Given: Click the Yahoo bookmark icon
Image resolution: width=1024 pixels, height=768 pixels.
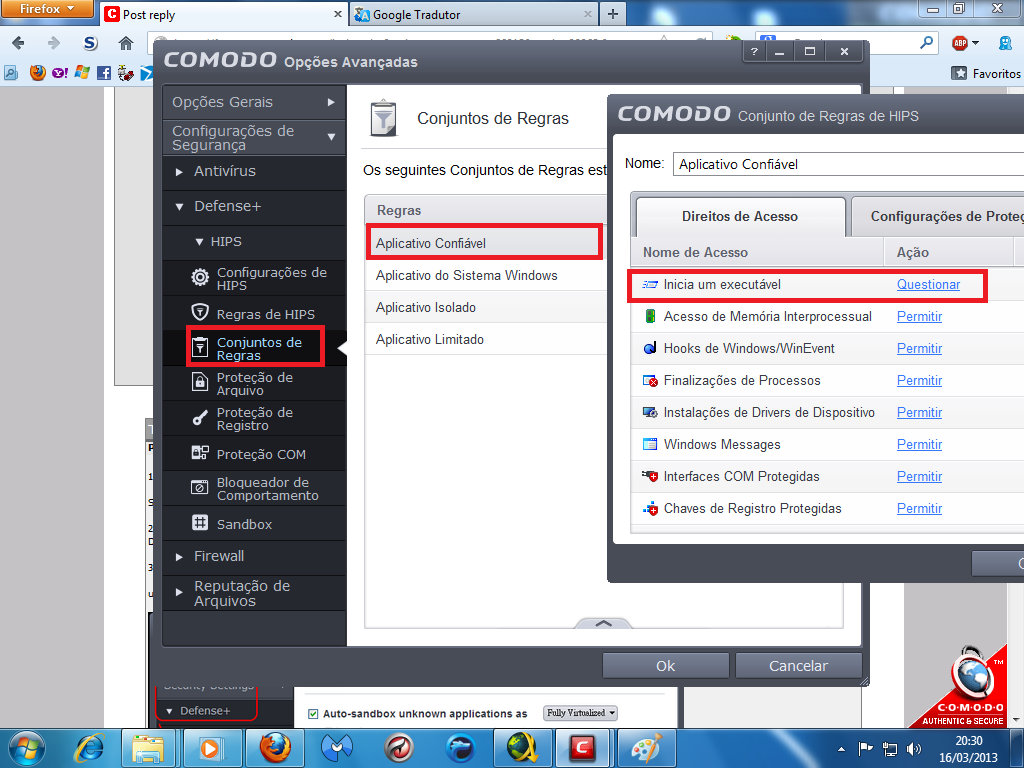Looking at the screenshot, I should tap(59, 73).
